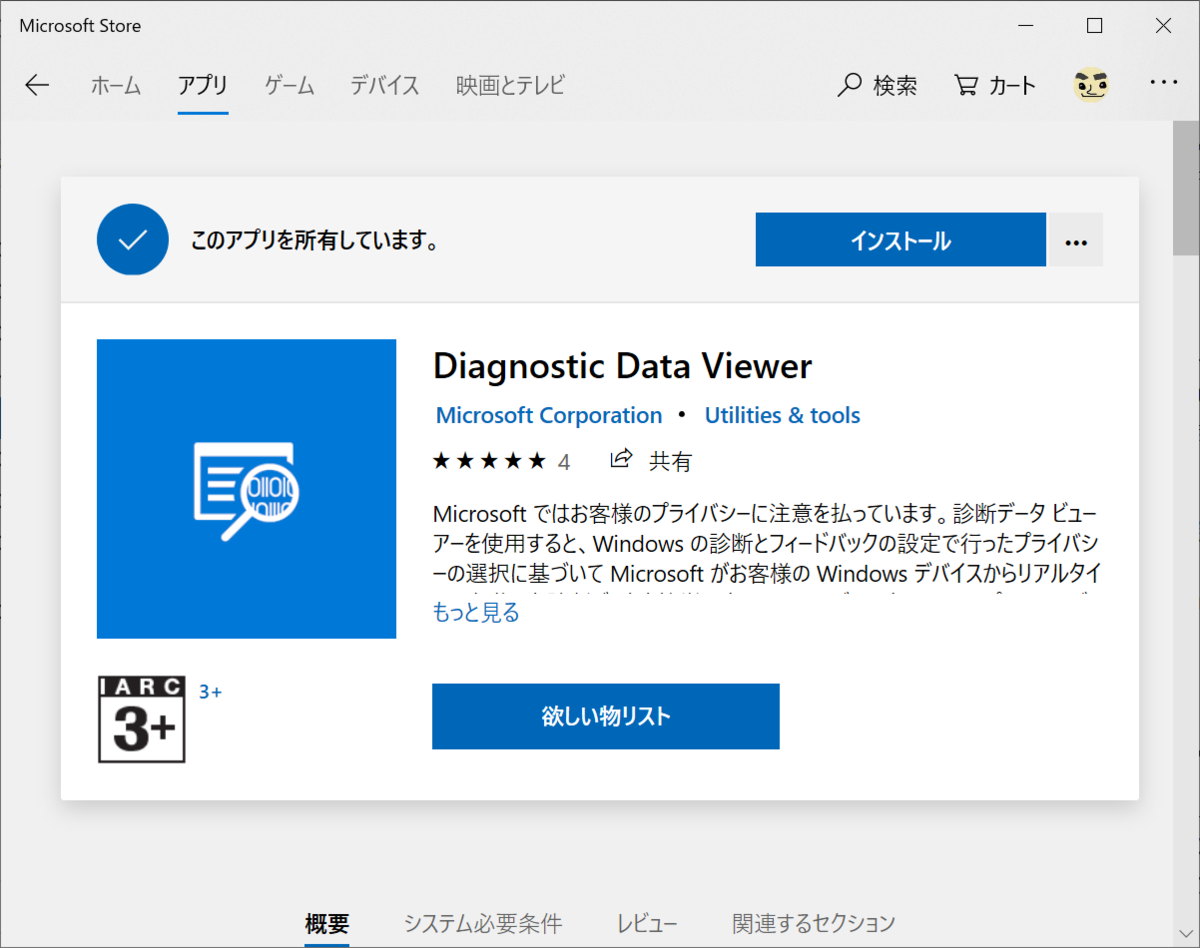The image size is (1200, 948).
Task: Minimize the Microsoft Store window
Action: pos(1026,26)
